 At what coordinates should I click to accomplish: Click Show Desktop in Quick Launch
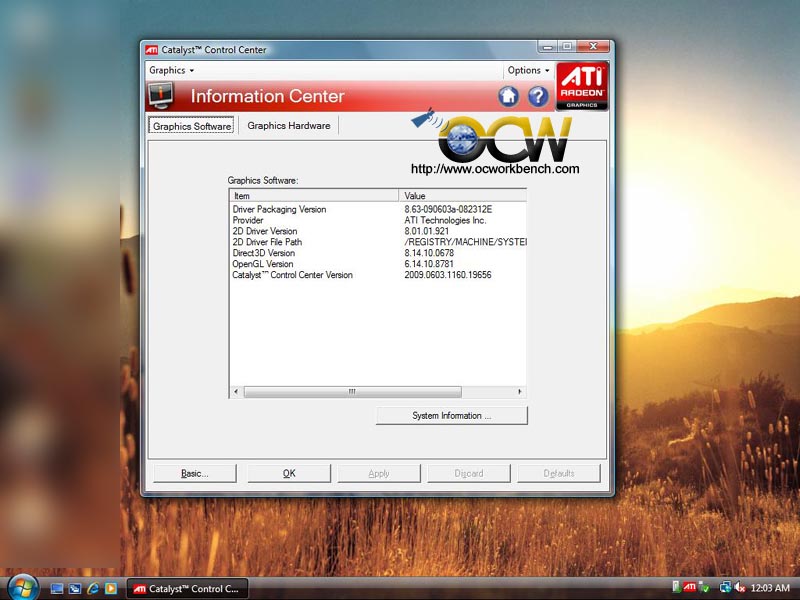(x=57, y=588)
